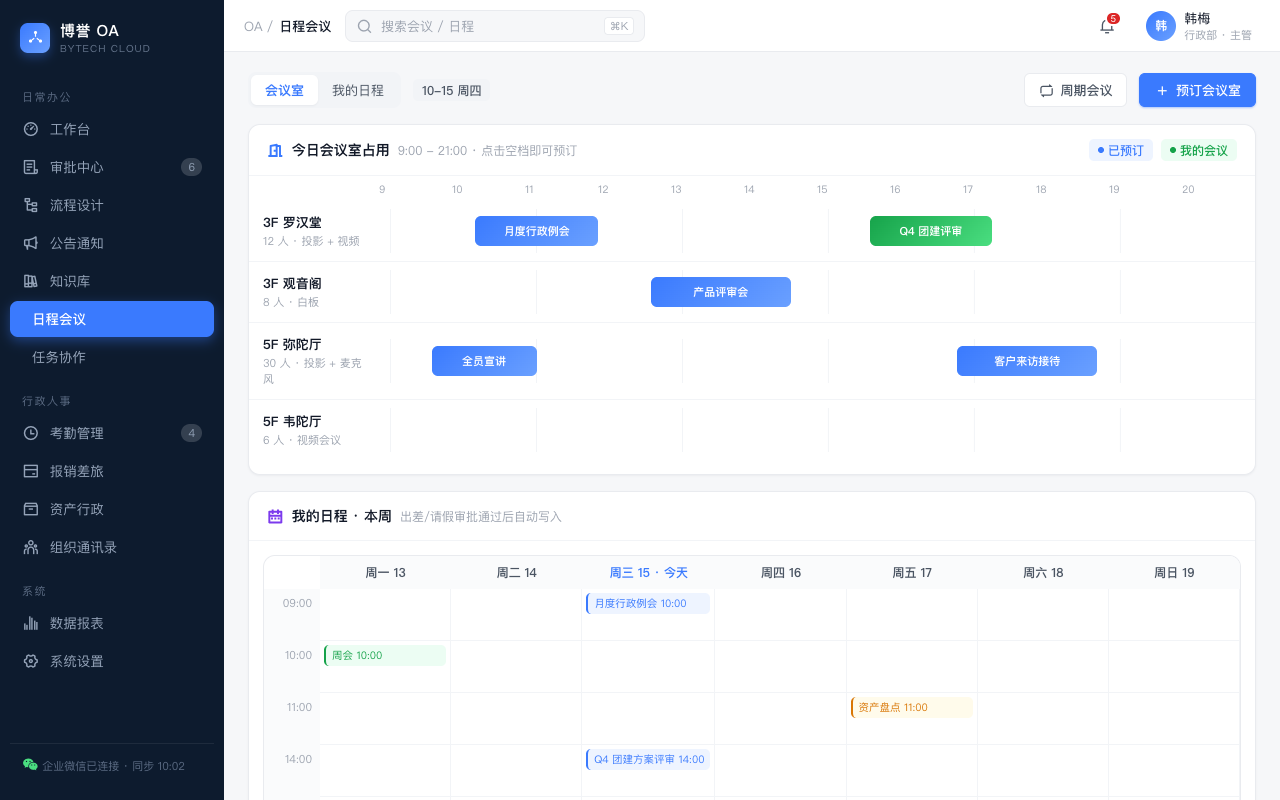
Task: Click the 系统设置 gear icon
Action: [31, 661]
